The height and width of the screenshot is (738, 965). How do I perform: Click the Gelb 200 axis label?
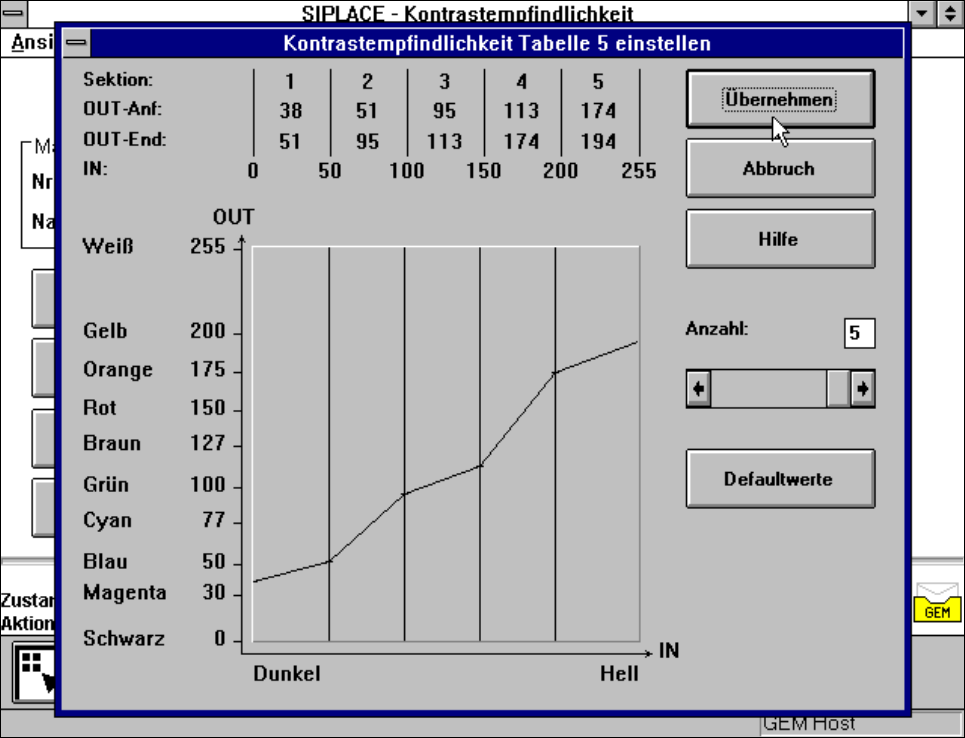154,331
